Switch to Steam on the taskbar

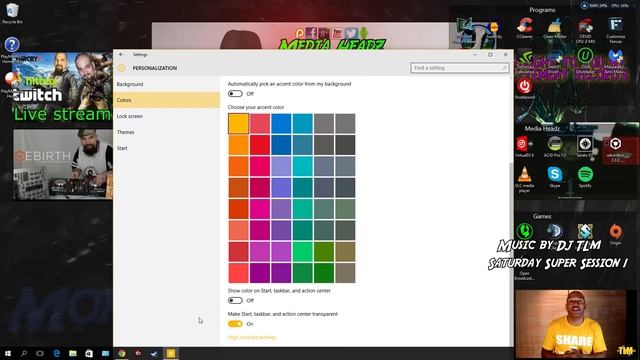[x=154, y=353]
